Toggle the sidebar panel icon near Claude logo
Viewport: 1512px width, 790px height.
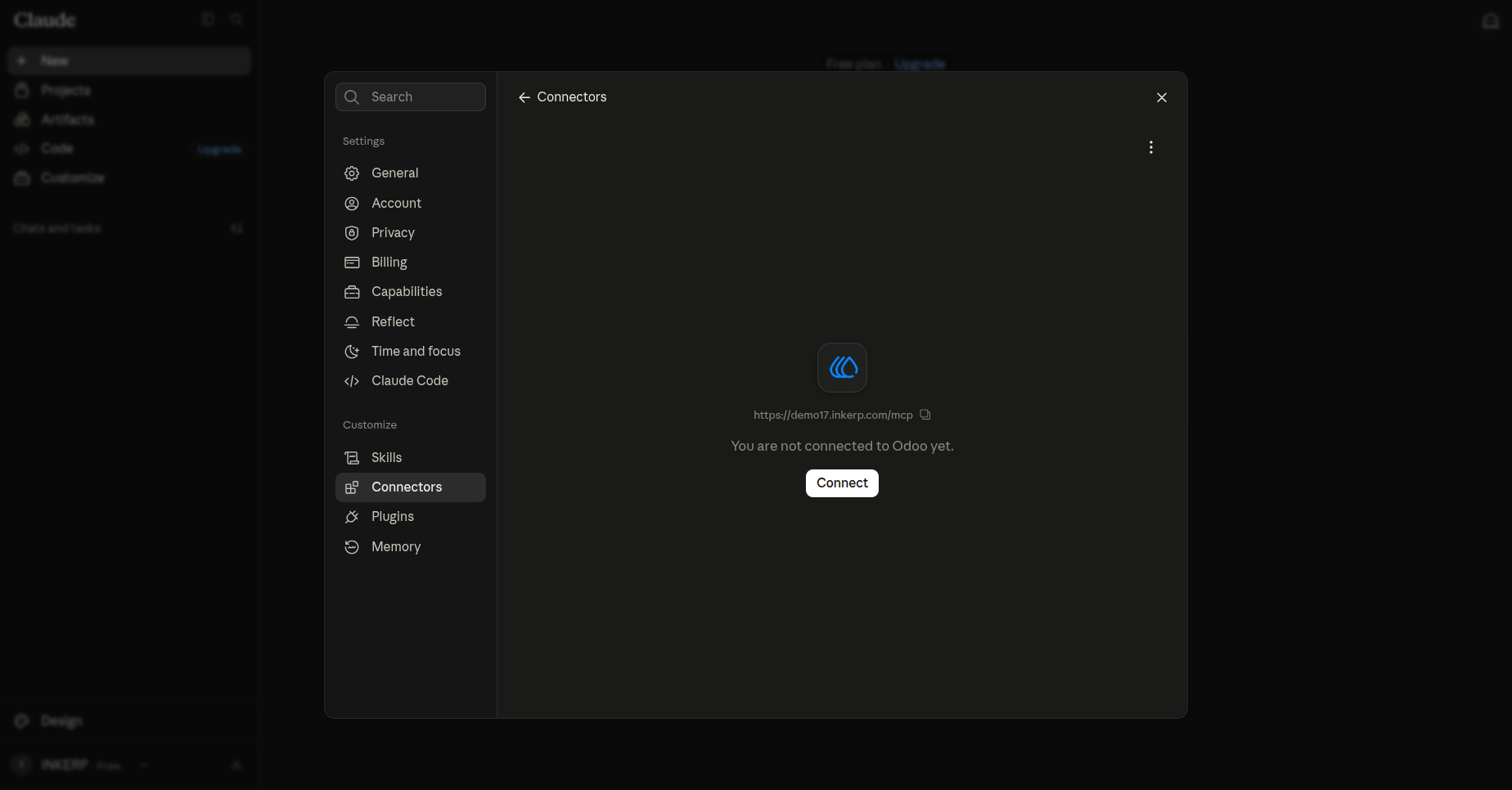tap(208, 19)
